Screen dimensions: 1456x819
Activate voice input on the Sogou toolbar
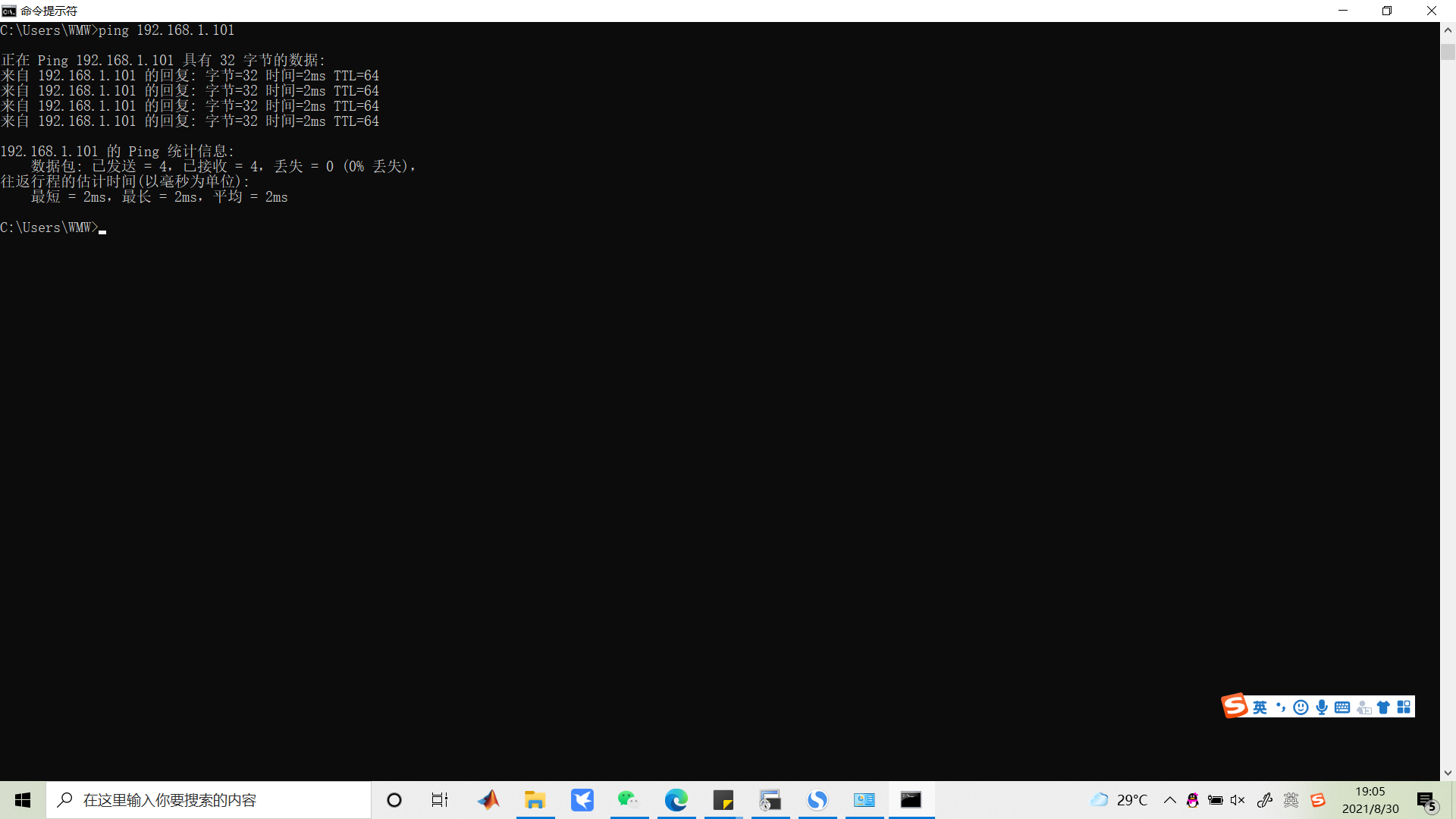point(1323,706)
